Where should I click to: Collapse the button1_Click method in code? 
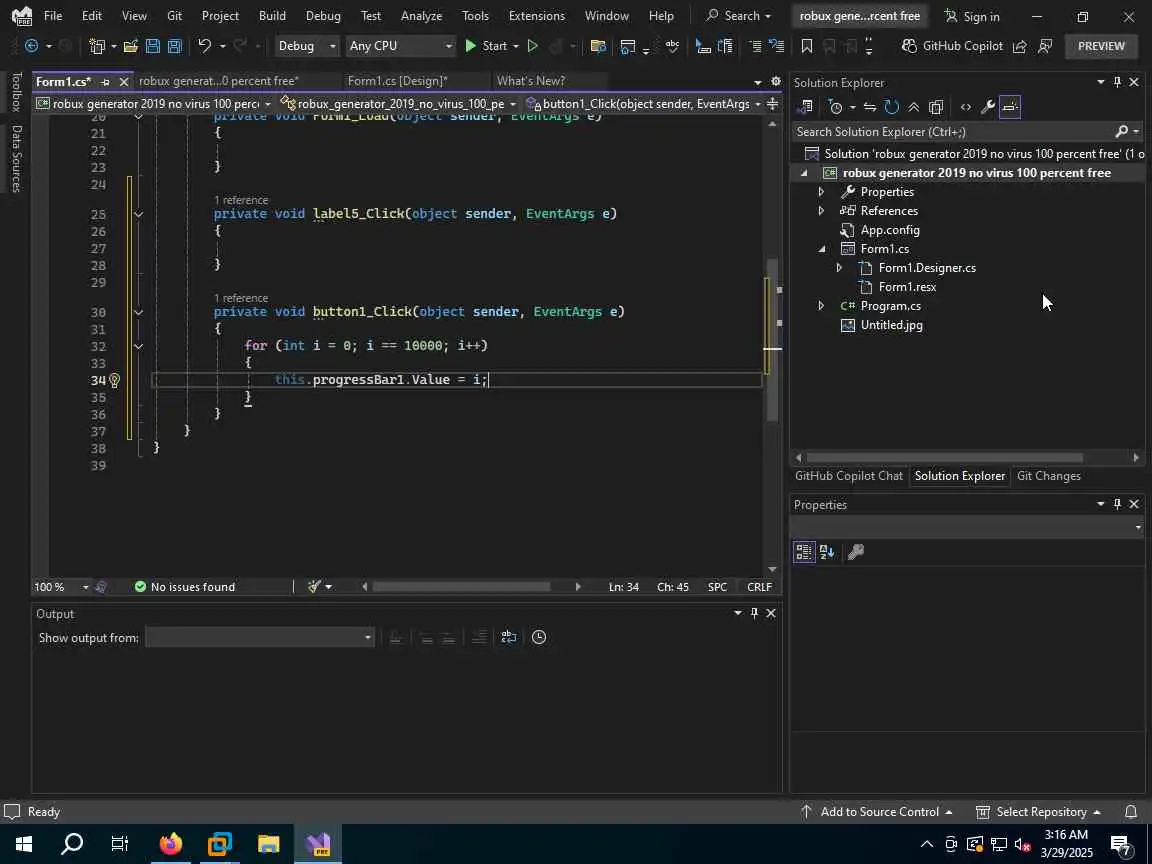[x=138, y=312]
